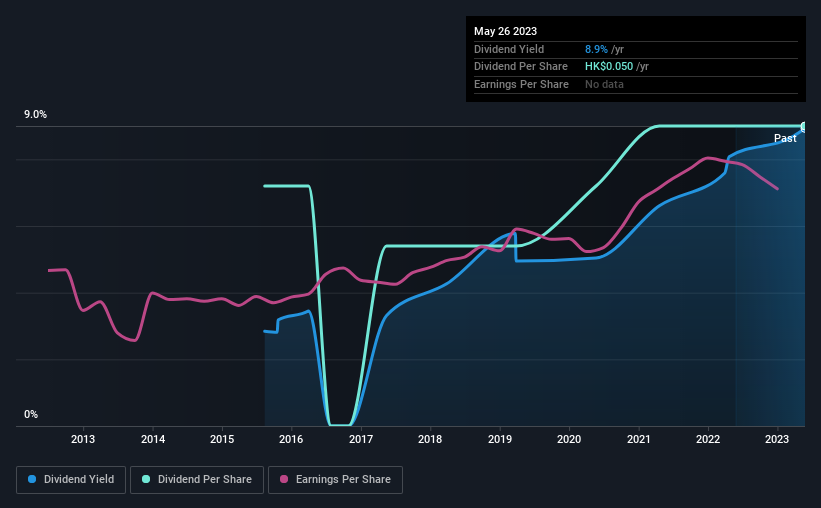Select the 2016 label on the x-axis
Image resolution: width=821 pixels, height=508 pixels.
pos(291,439)
